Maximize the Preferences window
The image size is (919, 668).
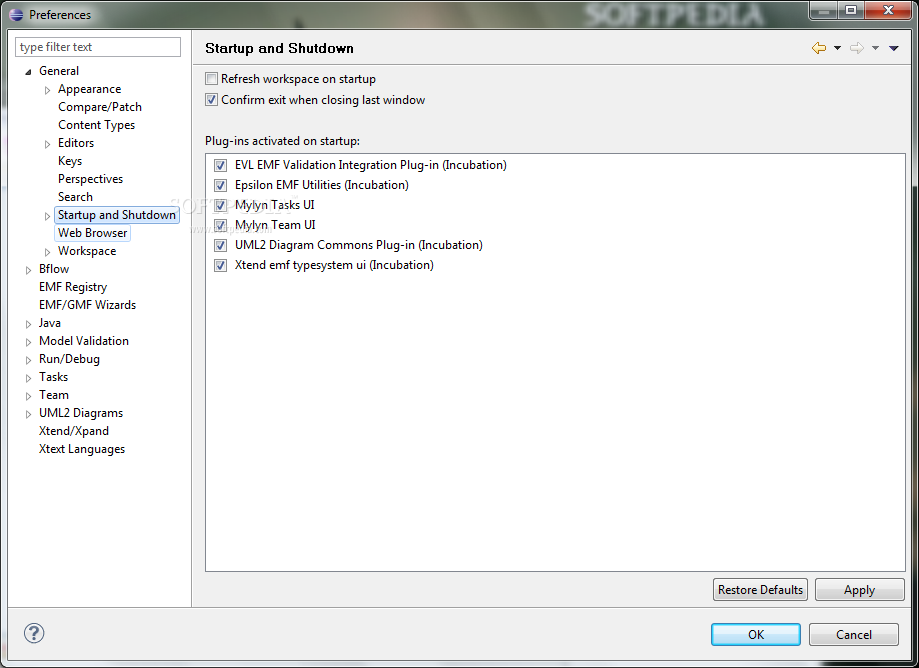click(851, 11)
